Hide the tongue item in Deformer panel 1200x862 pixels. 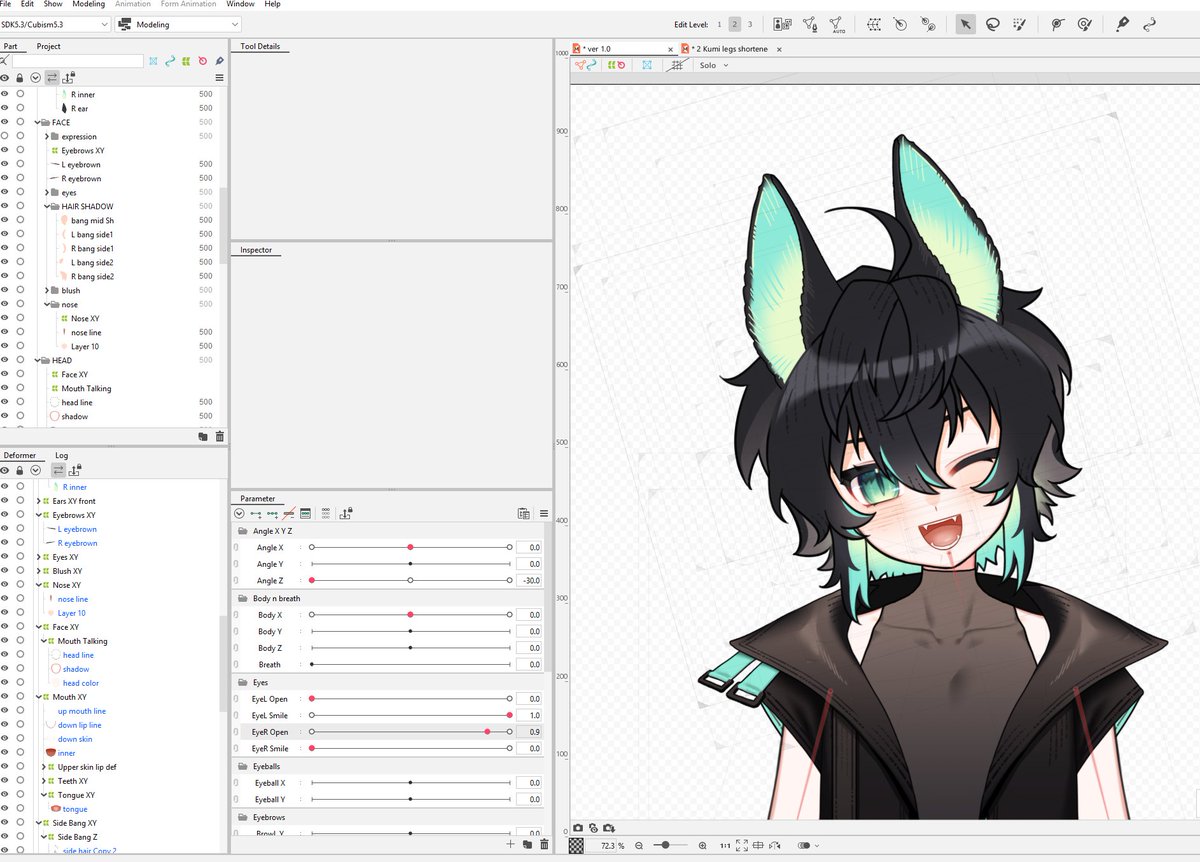point(4,809)
